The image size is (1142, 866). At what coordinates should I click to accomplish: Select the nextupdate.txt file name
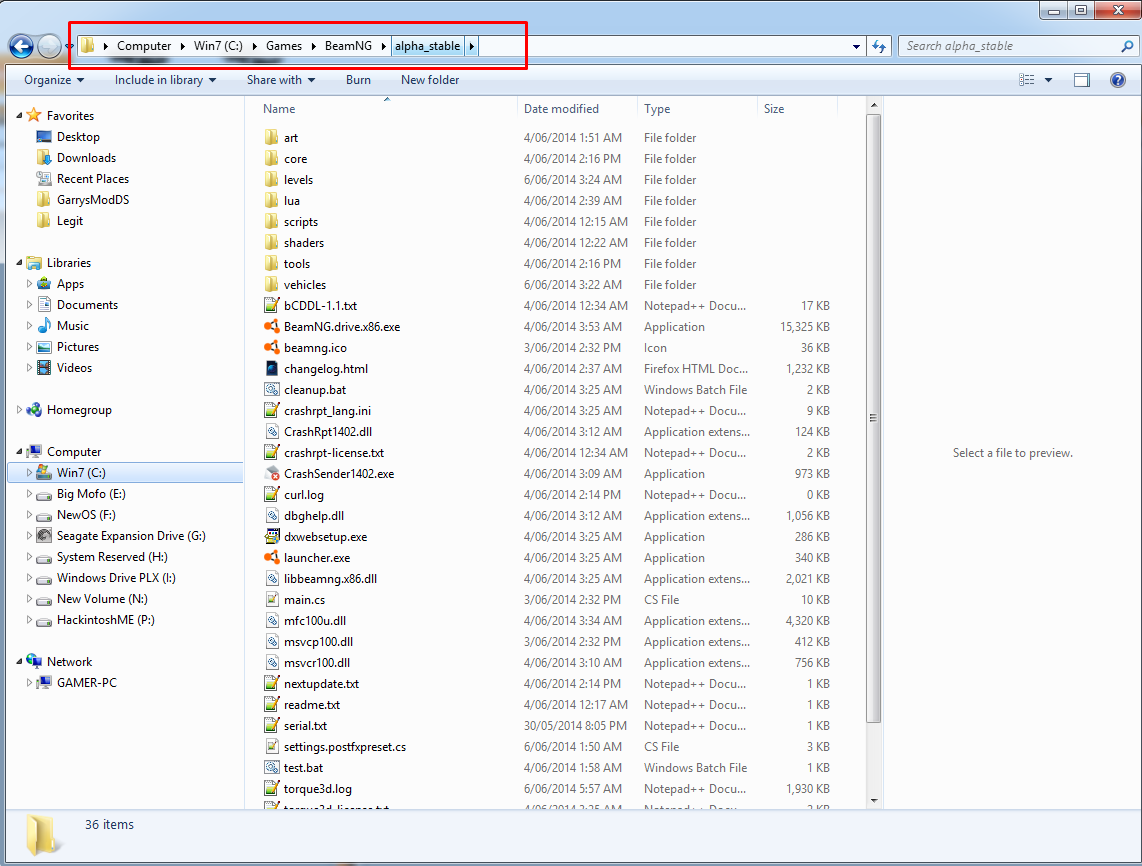click(x=321, y=684)
